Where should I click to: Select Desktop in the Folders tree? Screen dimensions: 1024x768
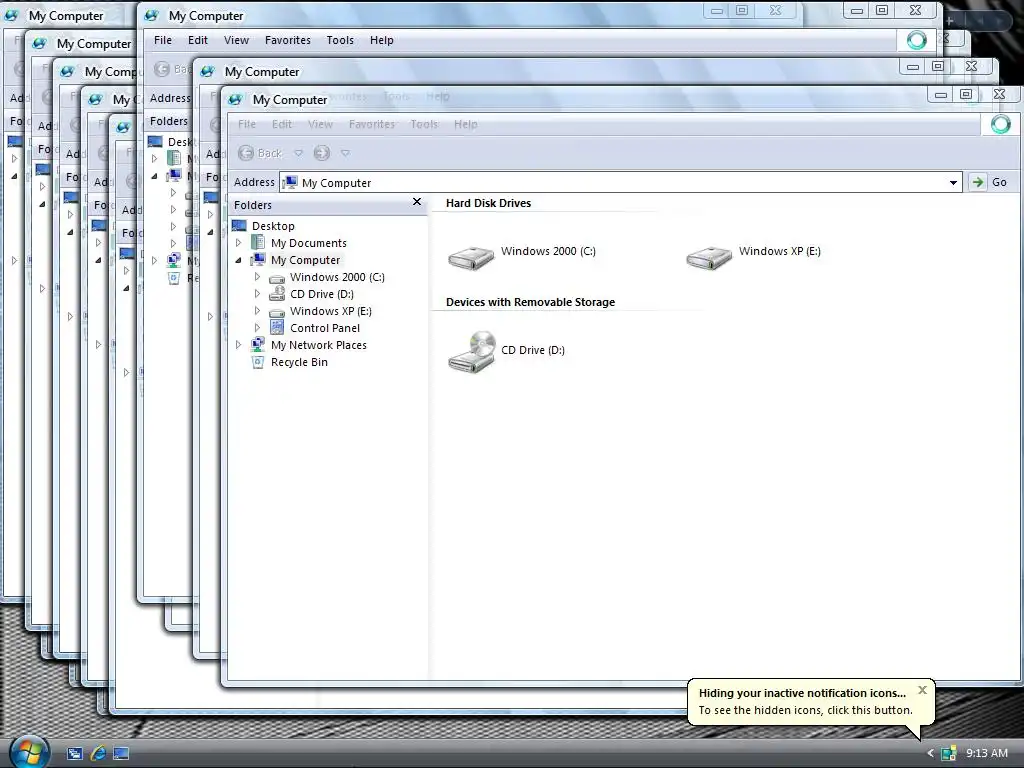273,226
